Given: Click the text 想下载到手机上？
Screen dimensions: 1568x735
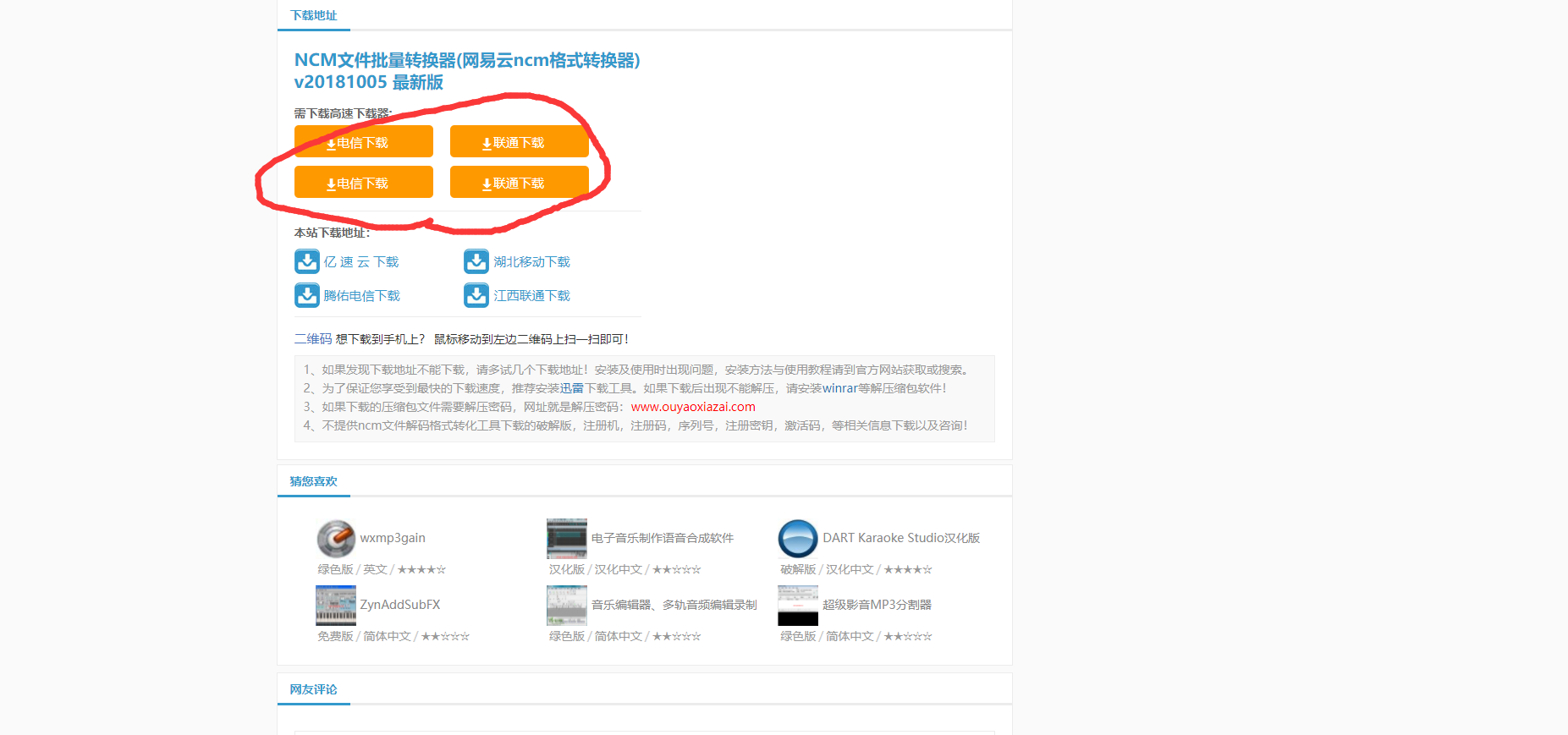Looking at the screenshot, I should pos(381,339).
